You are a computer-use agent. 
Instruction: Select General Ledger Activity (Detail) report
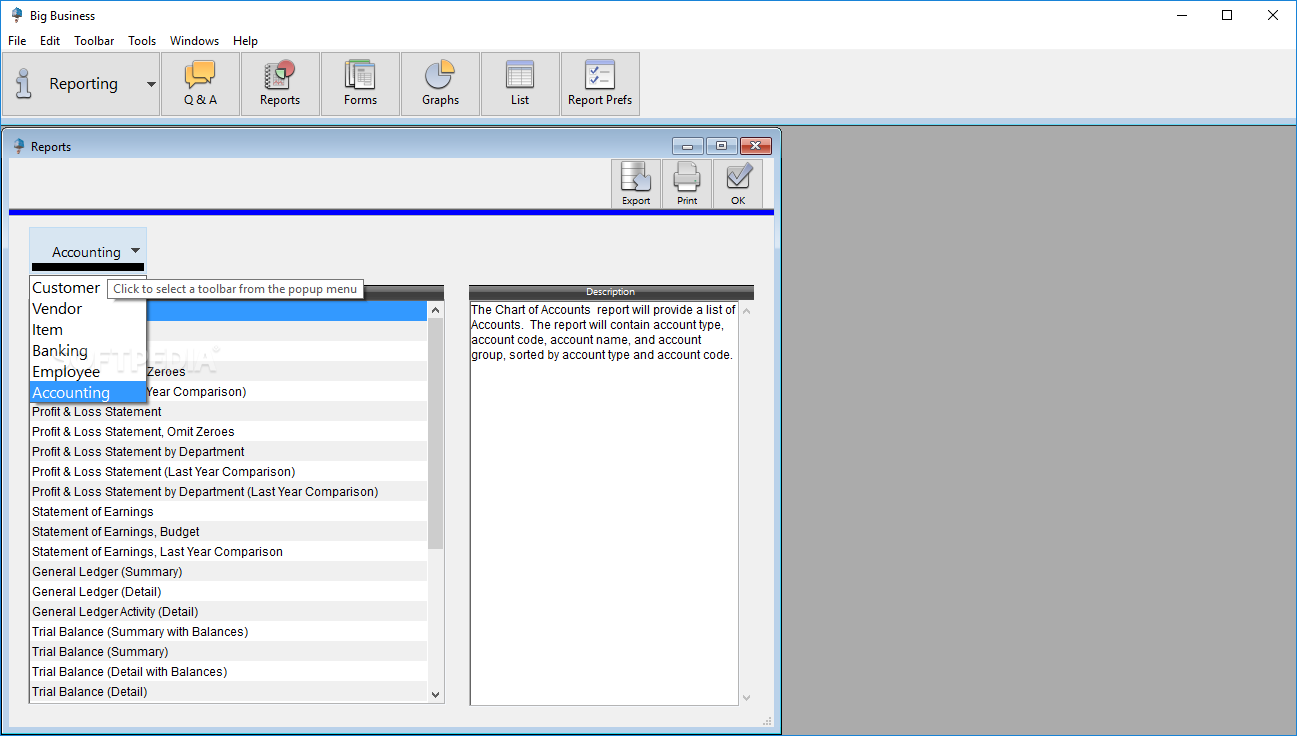point(229,612)
